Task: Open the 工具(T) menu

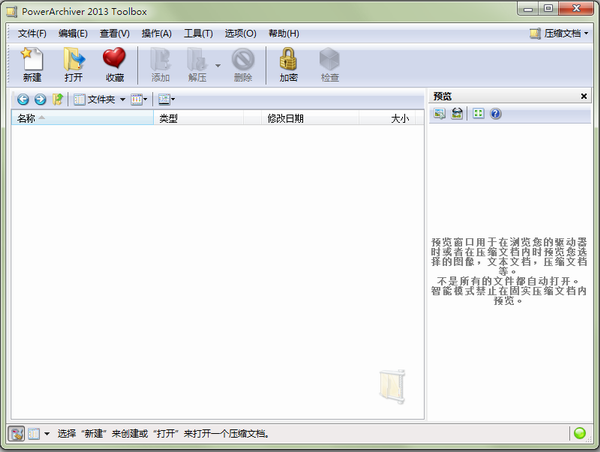Action: pyautogui.click(x=198, y=34)
